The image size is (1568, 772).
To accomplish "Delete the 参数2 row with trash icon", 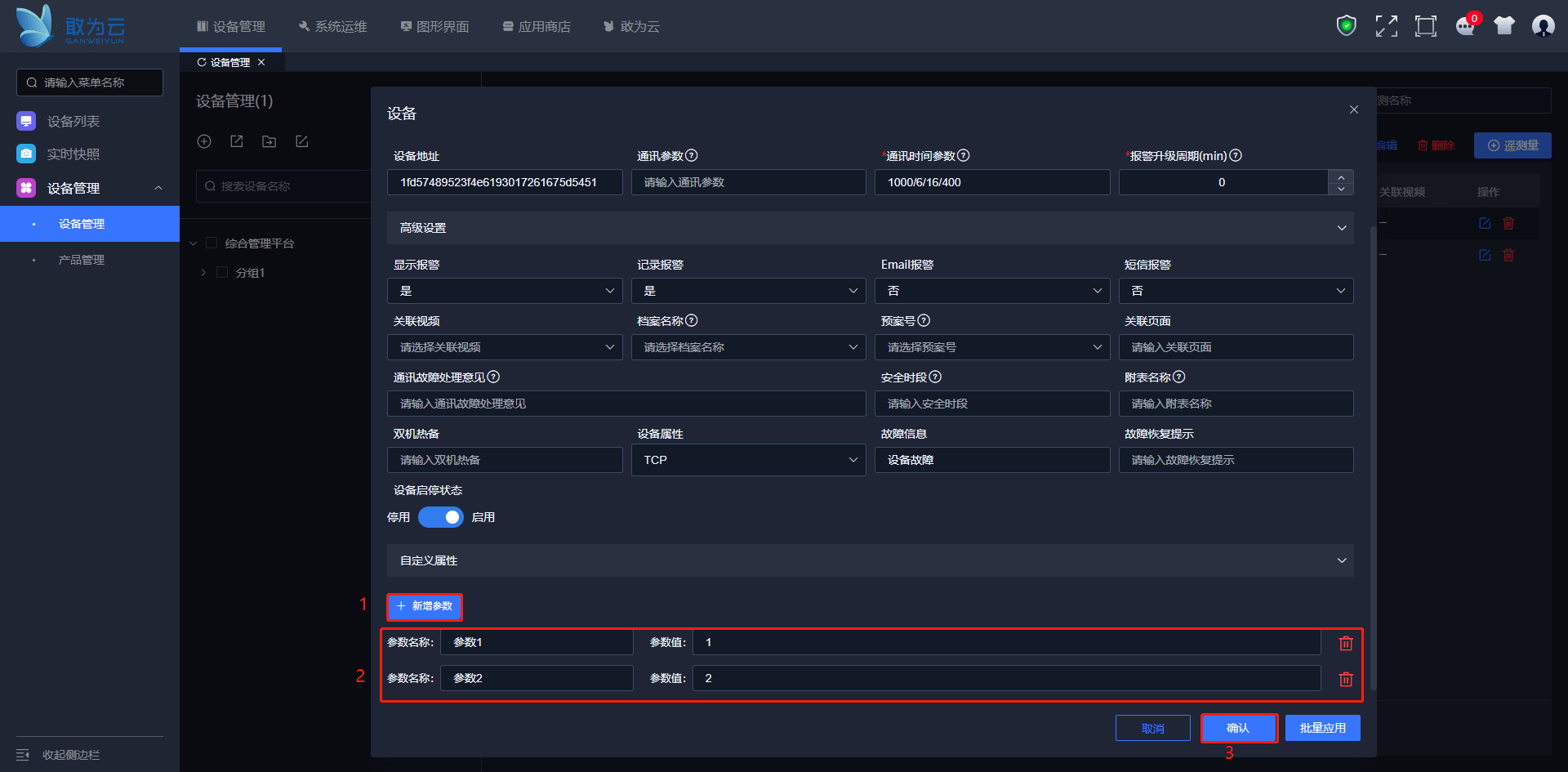I will [x=1346, y=679].
